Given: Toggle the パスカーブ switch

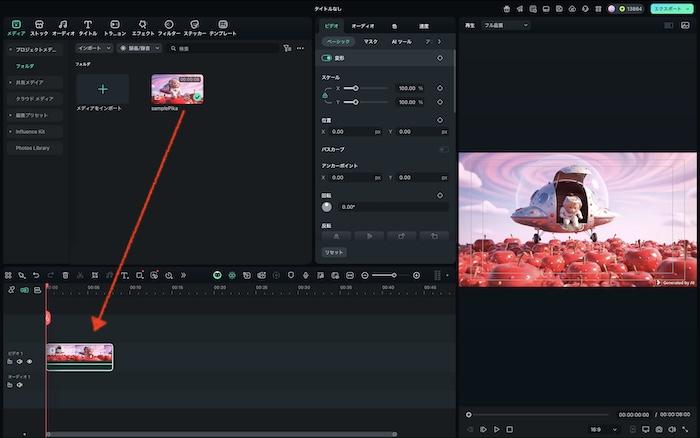Looking at the screenshot, I should coord(442,149).
